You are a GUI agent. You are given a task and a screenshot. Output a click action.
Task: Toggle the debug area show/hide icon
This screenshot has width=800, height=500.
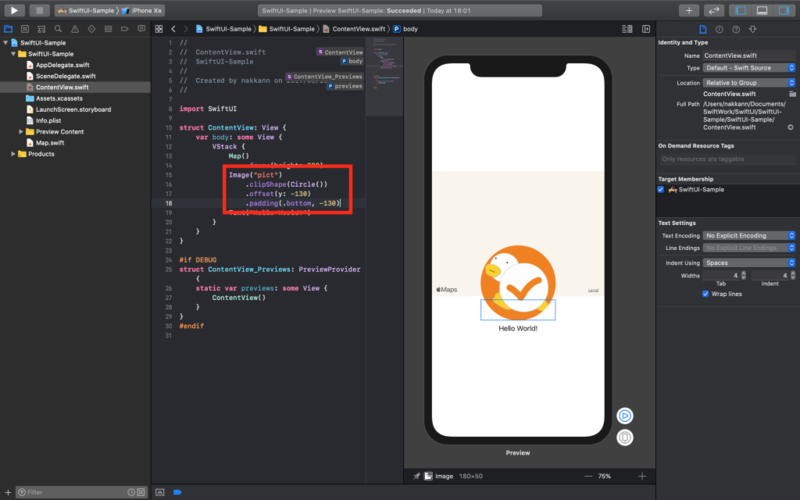pyautogui.click(x=160, y=492)
